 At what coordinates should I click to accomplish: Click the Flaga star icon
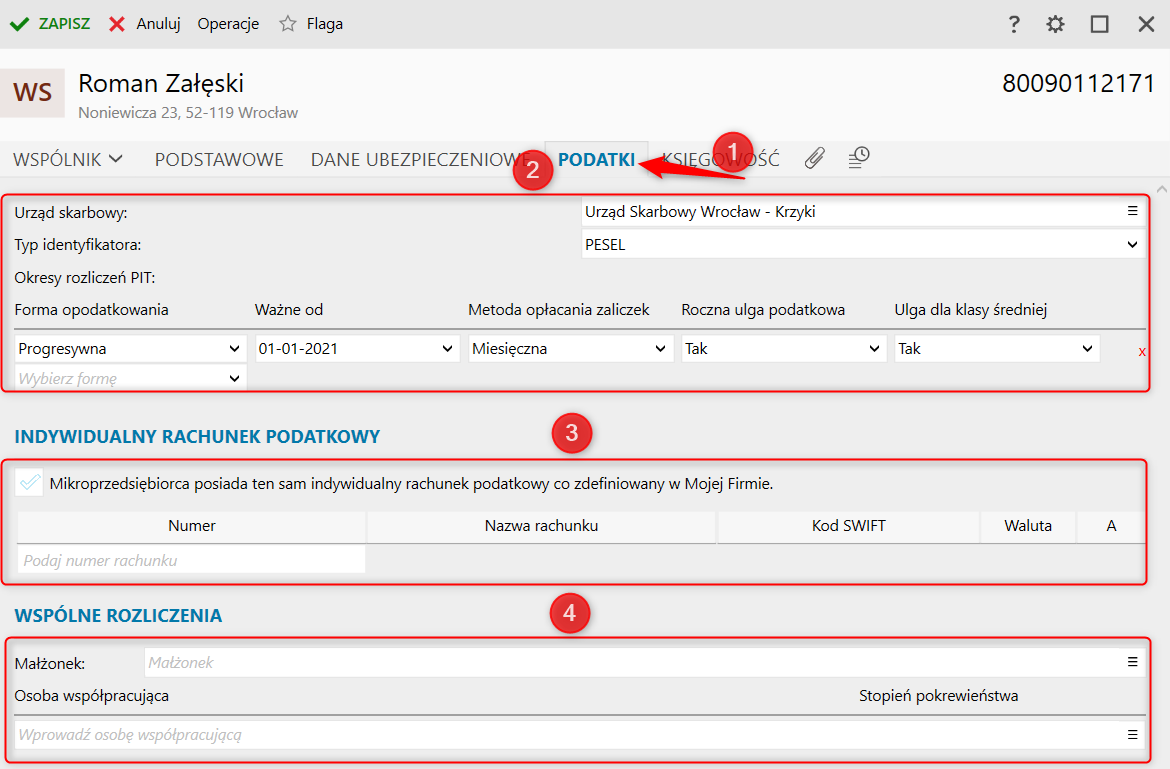coord(287,24)
